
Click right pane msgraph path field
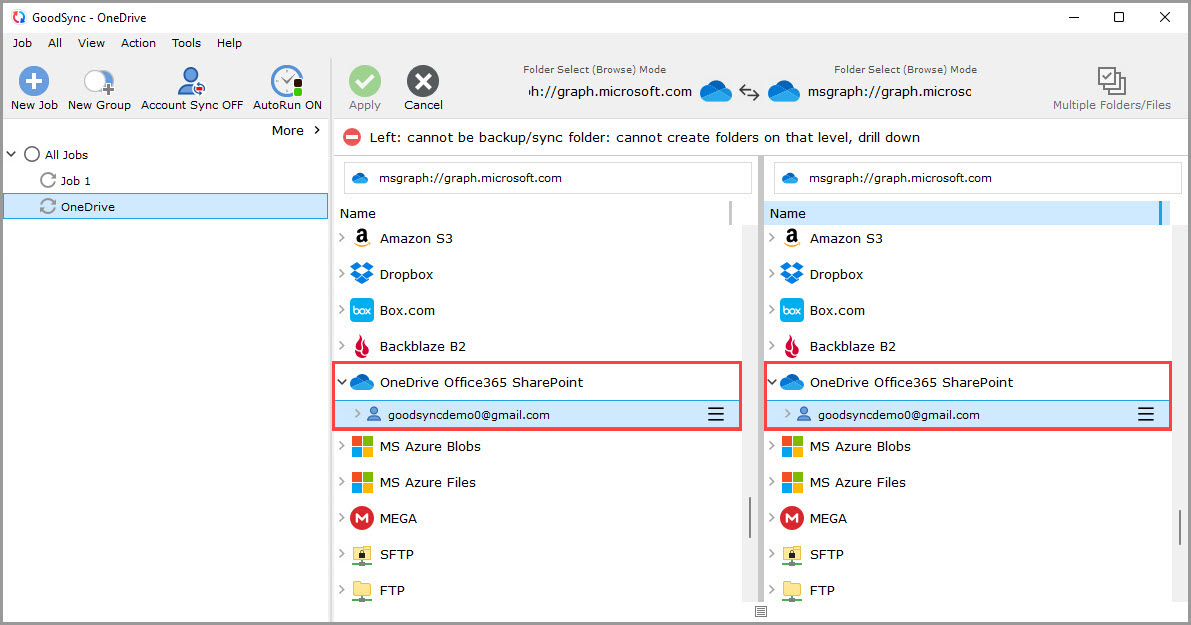[x=978, y=178]
